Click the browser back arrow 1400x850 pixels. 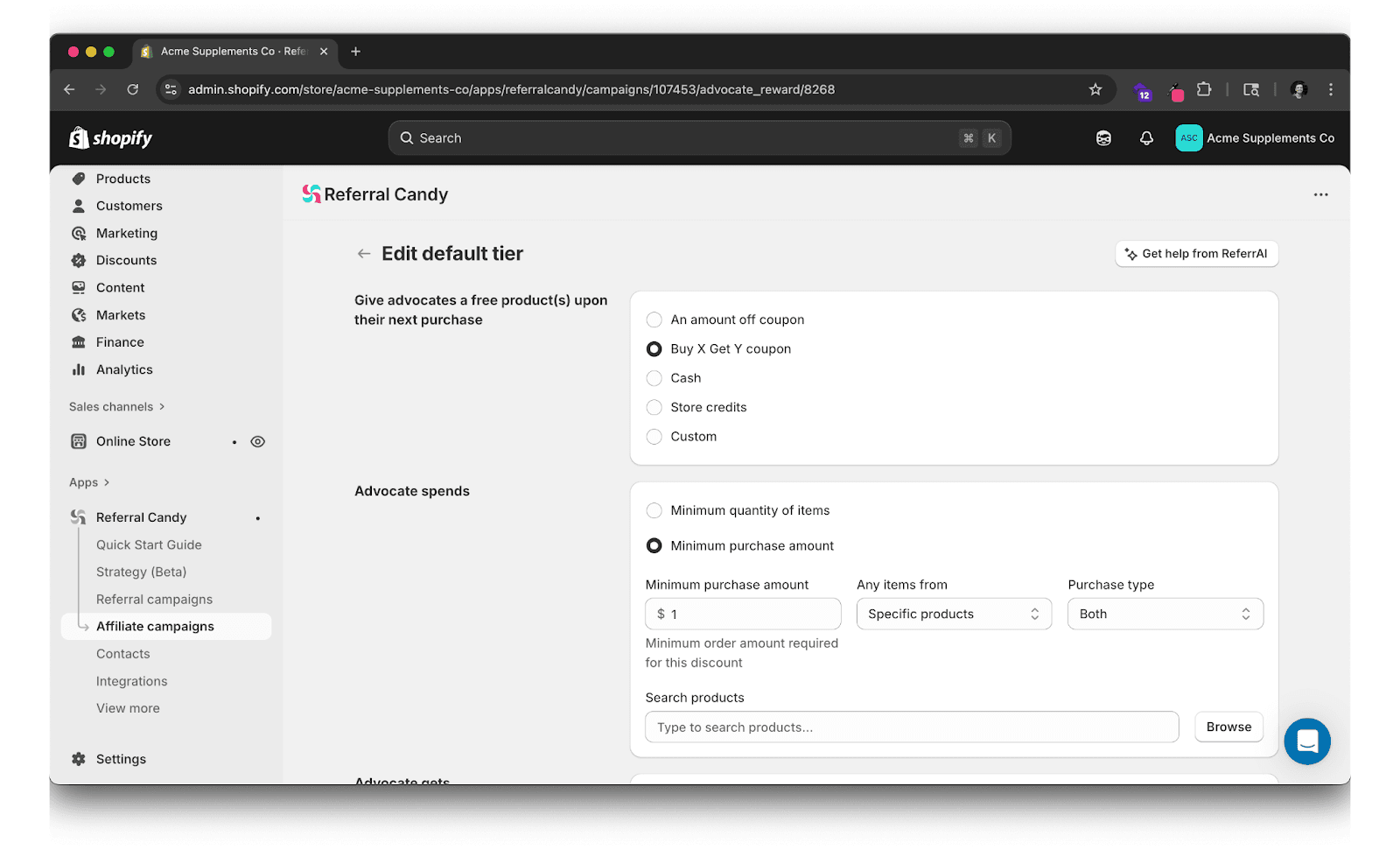tap(69, 89)
